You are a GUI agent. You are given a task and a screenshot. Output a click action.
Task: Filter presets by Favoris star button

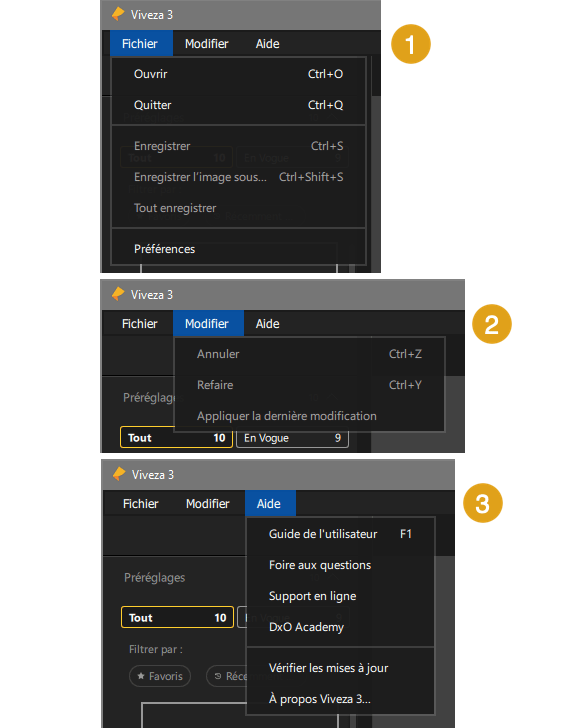tap(160, 676)
